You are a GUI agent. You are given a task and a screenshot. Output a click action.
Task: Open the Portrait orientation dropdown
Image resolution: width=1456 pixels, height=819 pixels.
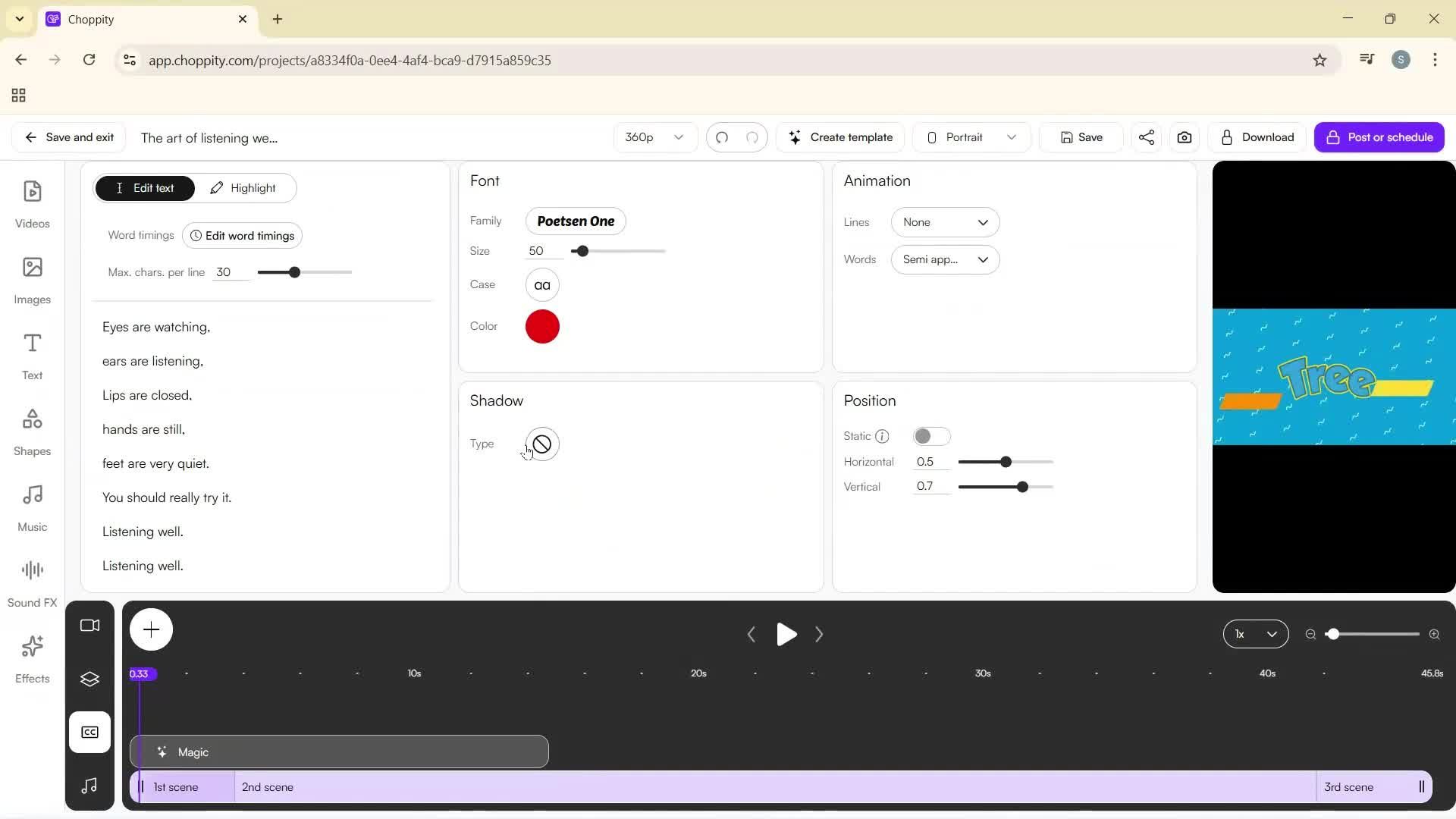[x=971, y=137]
